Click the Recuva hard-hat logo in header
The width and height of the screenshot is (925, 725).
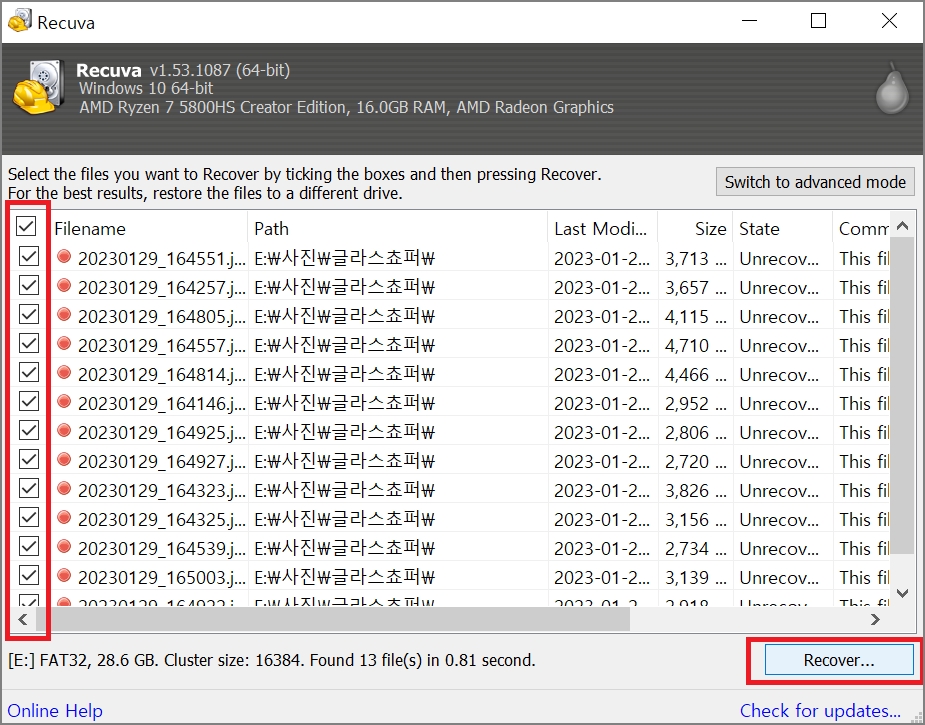click(x=39, y=87)
